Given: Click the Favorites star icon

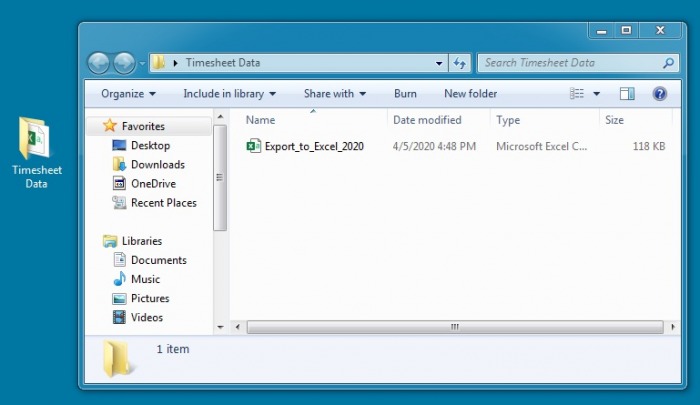Looking at the screenshot, I should (110, 125).
